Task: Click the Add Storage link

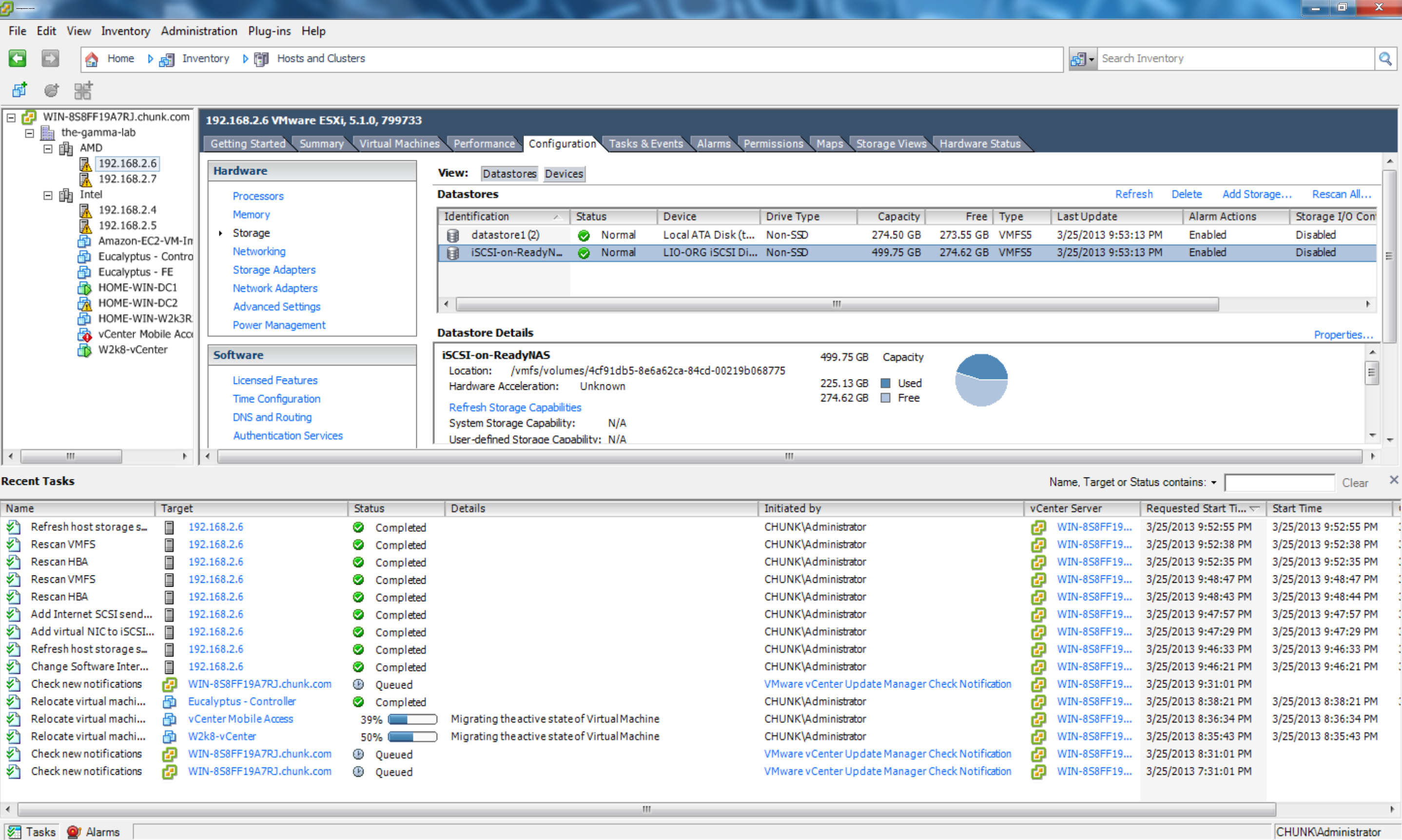Action: (x=1256, y=194)
